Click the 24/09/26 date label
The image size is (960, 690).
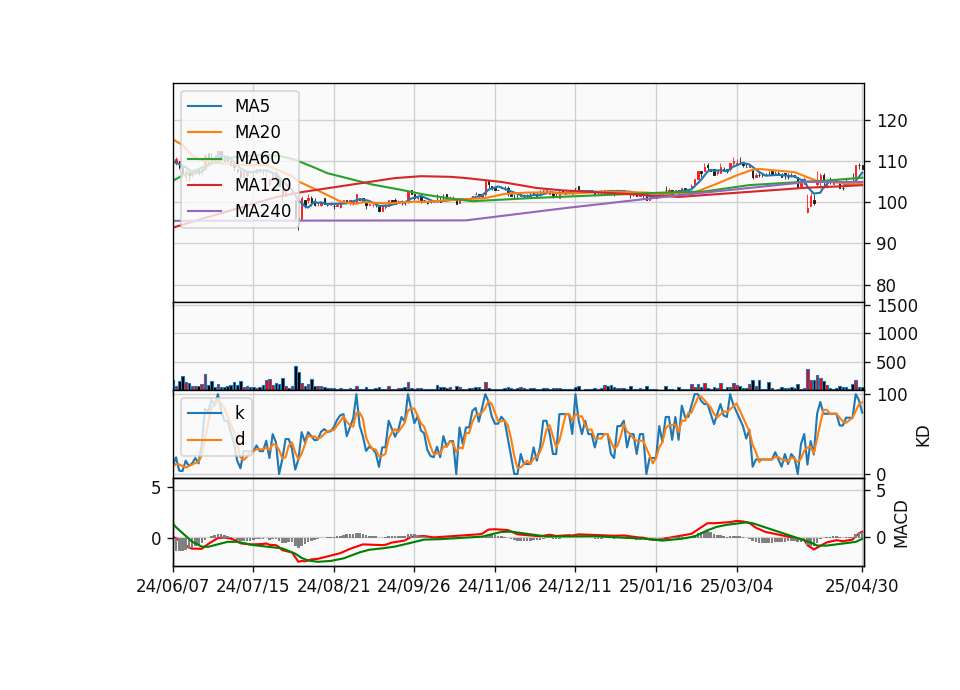[x=414, y=586]
